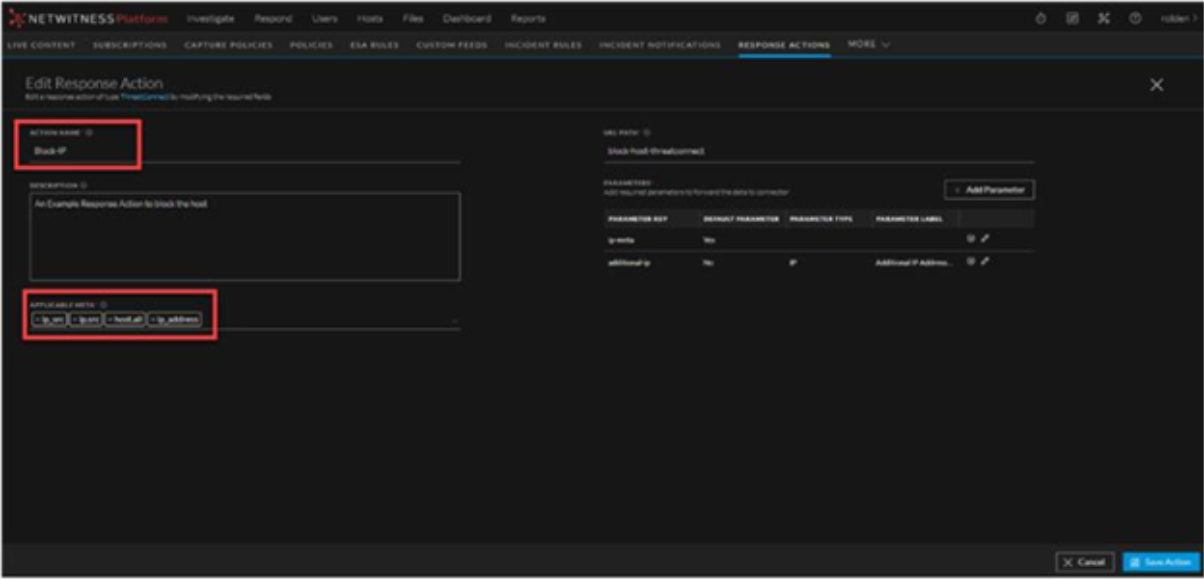
Task: Open the Applicable Meta dropdown arrow
Action: click(x=455, y=320)
